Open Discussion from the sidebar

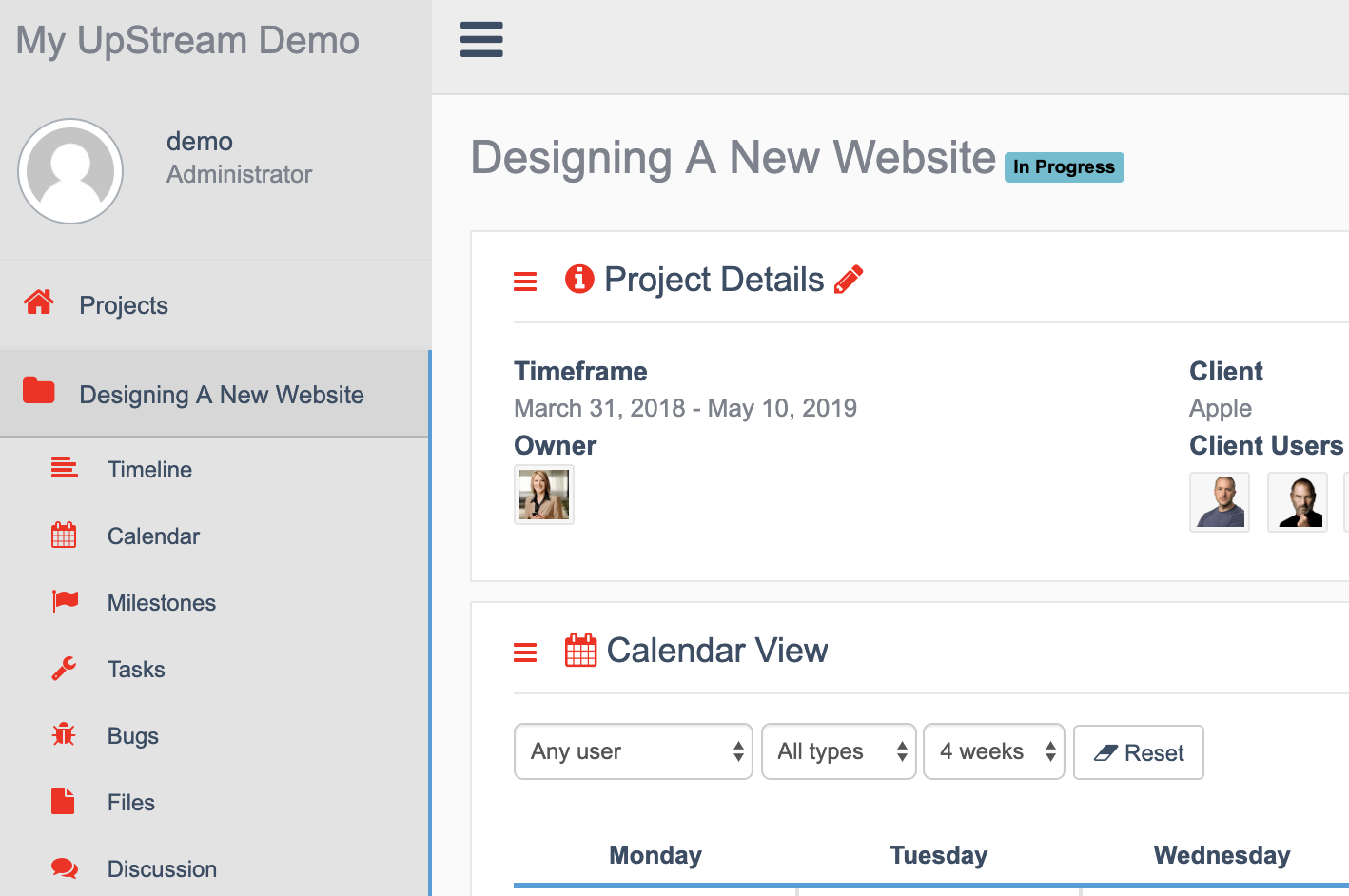[x=162, y=869]
